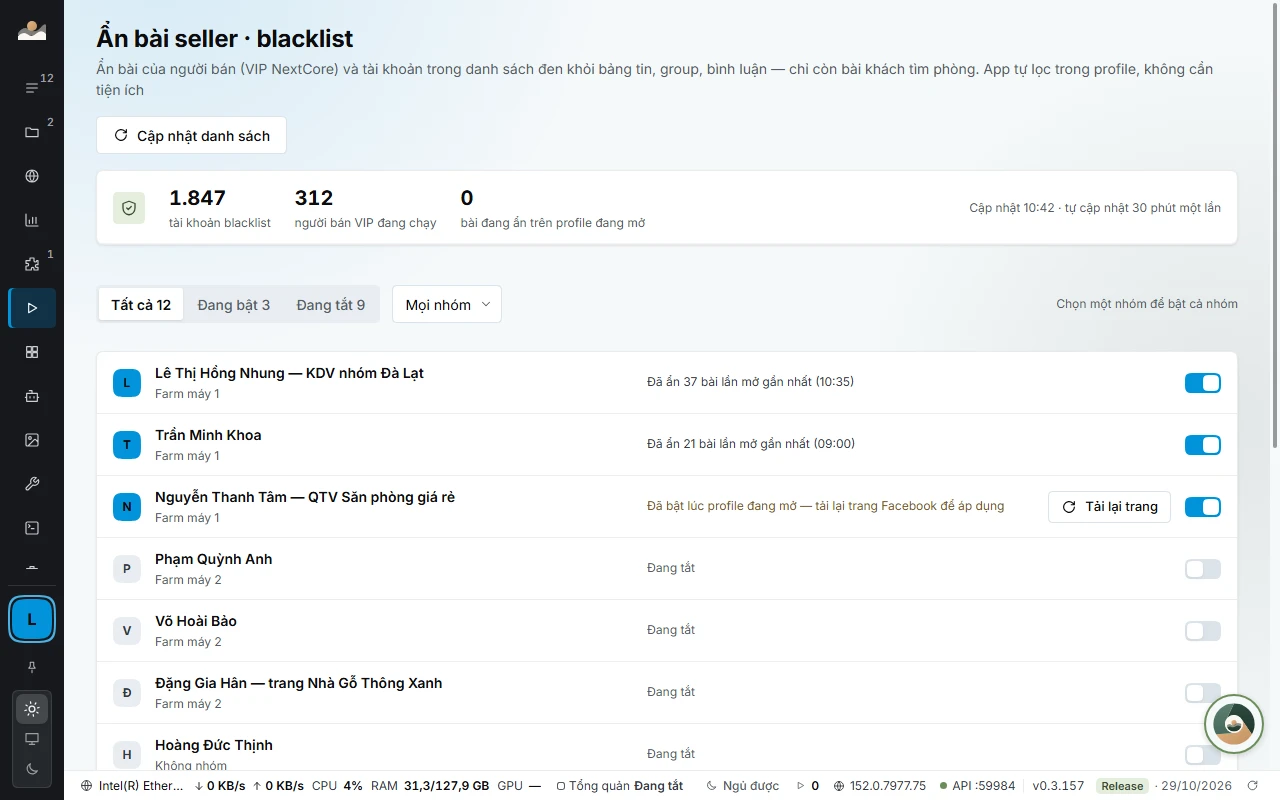Screen dimensions: 1280x800
Task: Open the folder icon with badge 2
Action: pyautogui.click(x=32, y=132)
